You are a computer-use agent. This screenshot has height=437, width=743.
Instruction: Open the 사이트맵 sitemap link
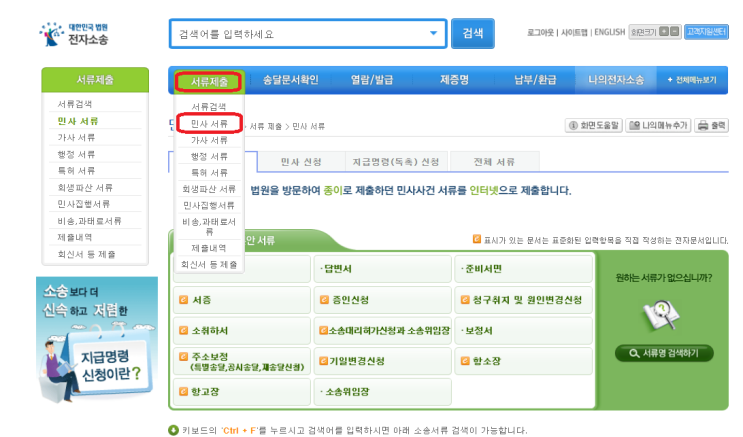tap(574, 32)
